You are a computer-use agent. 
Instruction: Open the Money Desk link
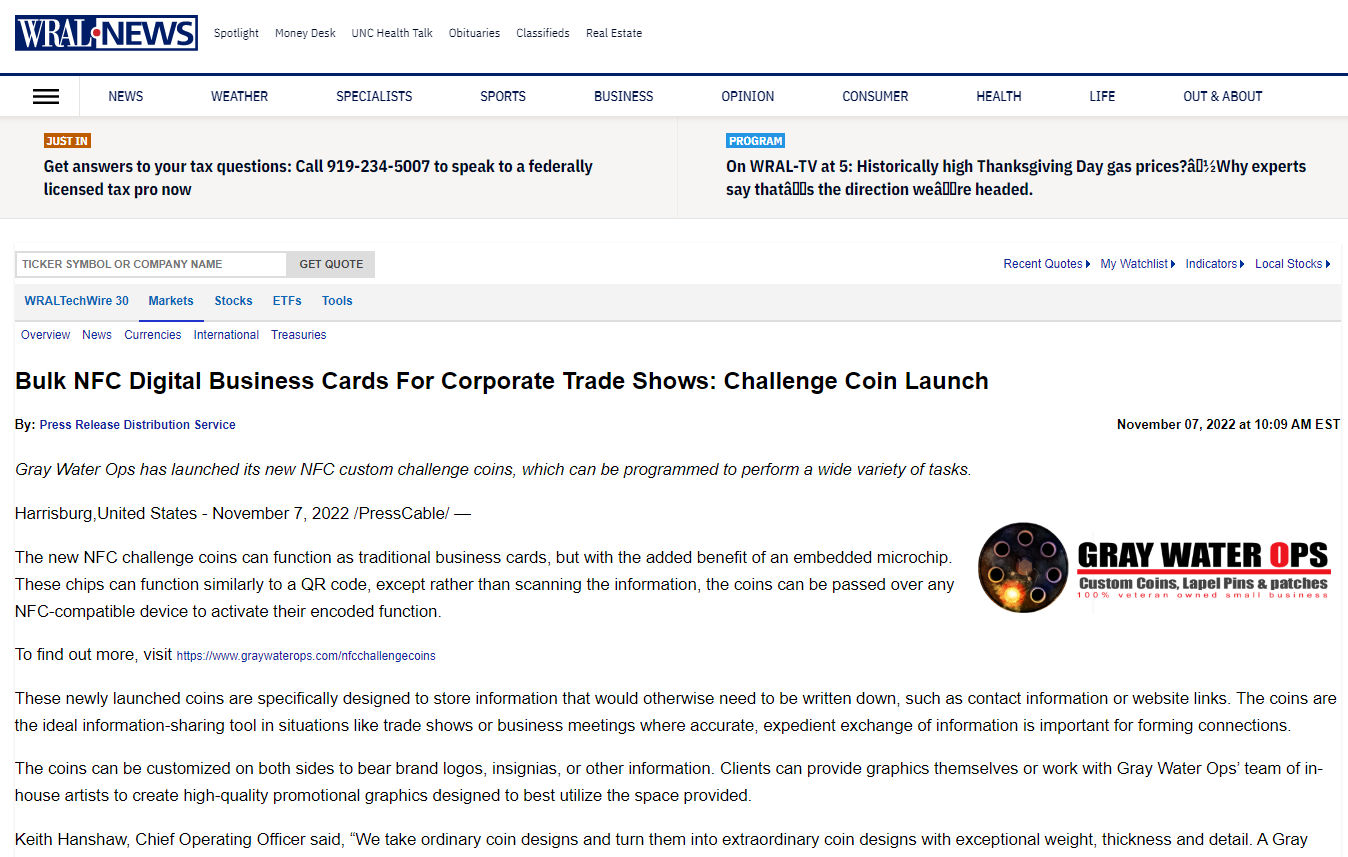[305, 33]
